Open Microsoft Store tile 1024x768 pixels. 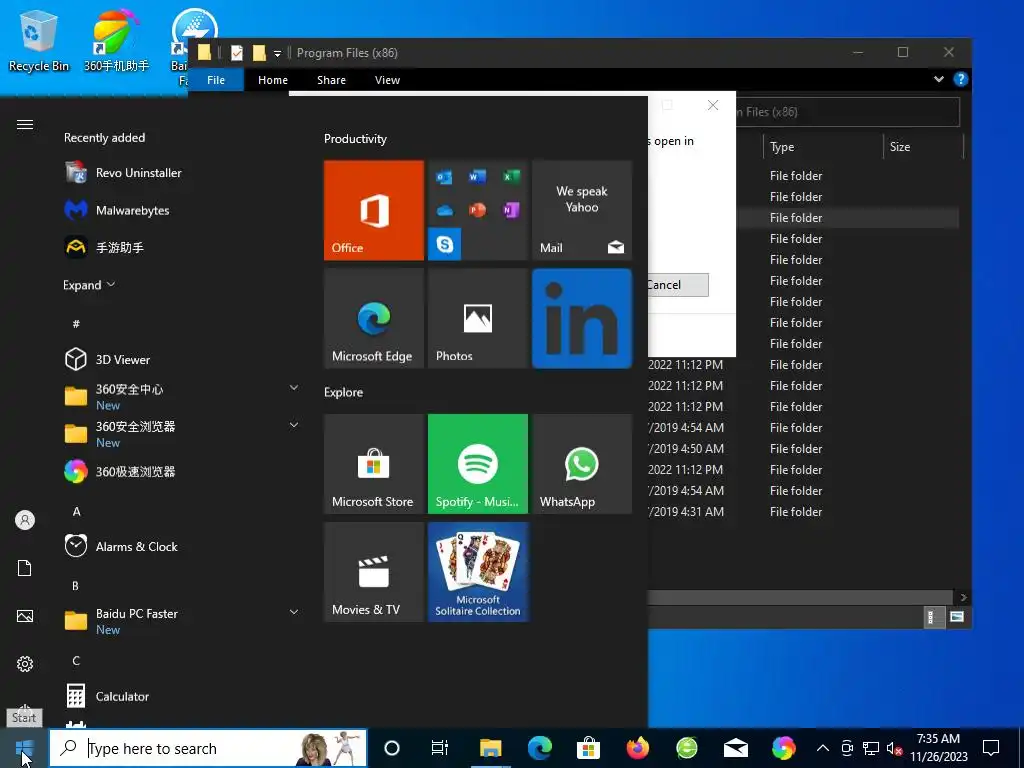pyautogui.click(x=374, y=464)
